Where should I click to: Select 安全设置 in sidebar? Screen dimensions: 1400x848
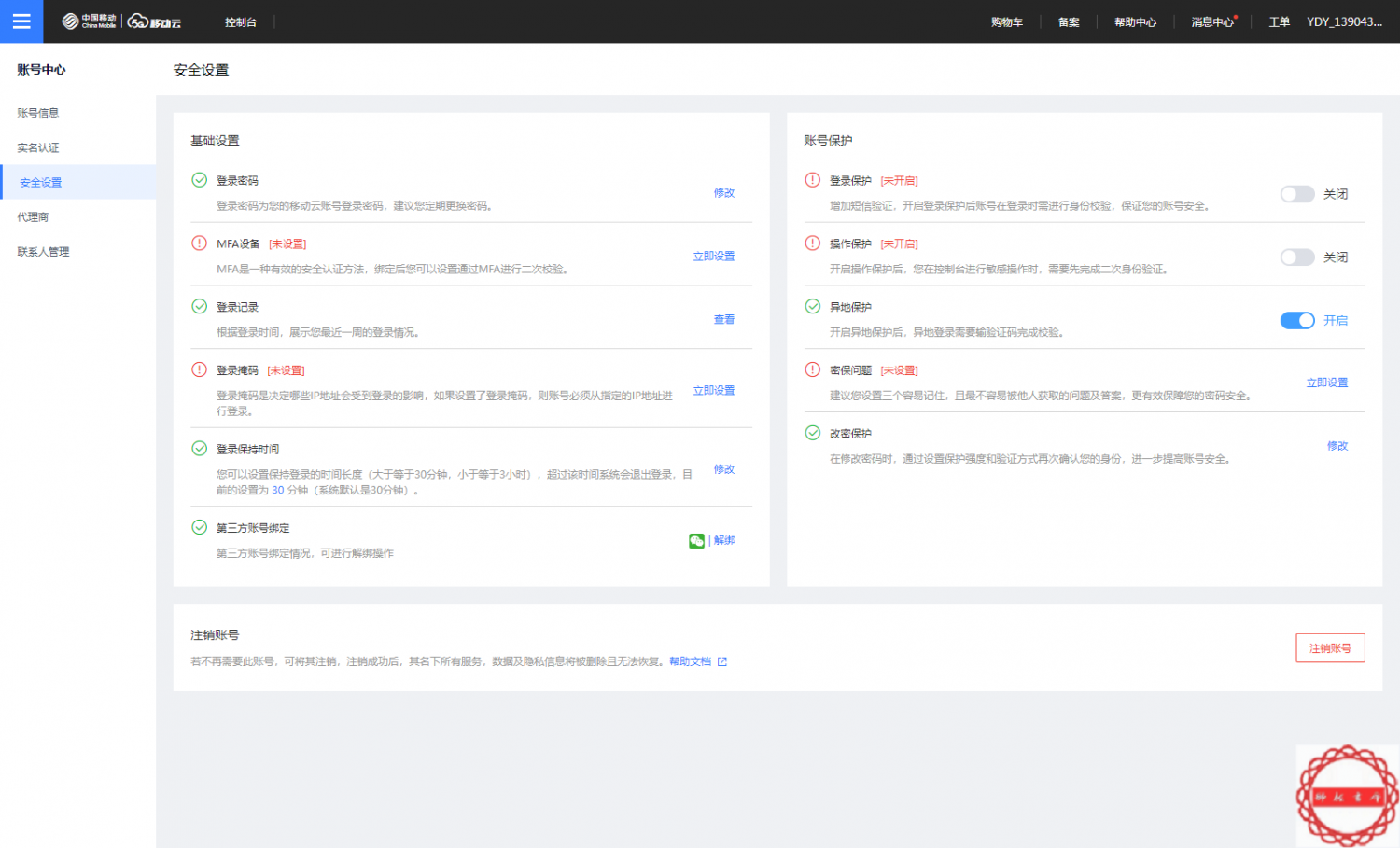pyautogui.click(x=77, y=182)
